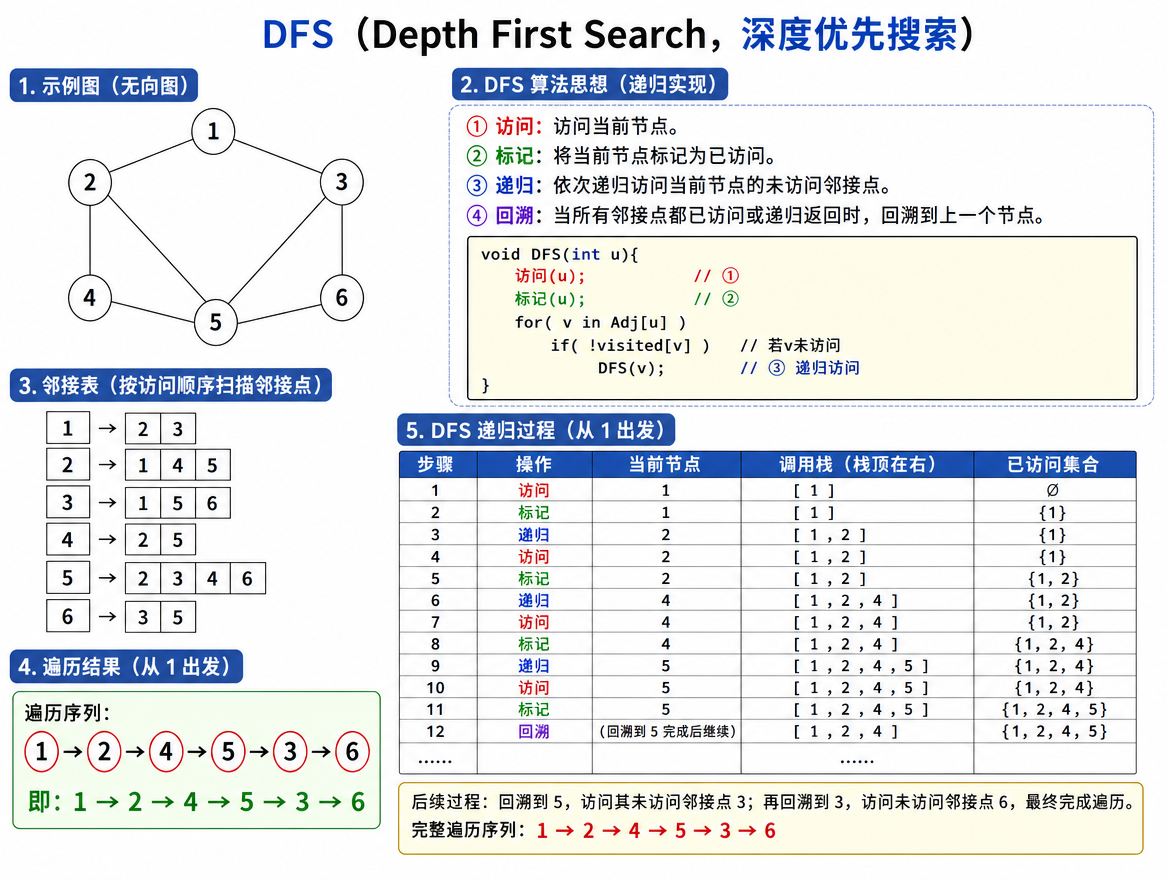Screen dimensions: 1168x880
Task: Click the "标记" operation cell in step 5
Action: [x=534, y=578]
